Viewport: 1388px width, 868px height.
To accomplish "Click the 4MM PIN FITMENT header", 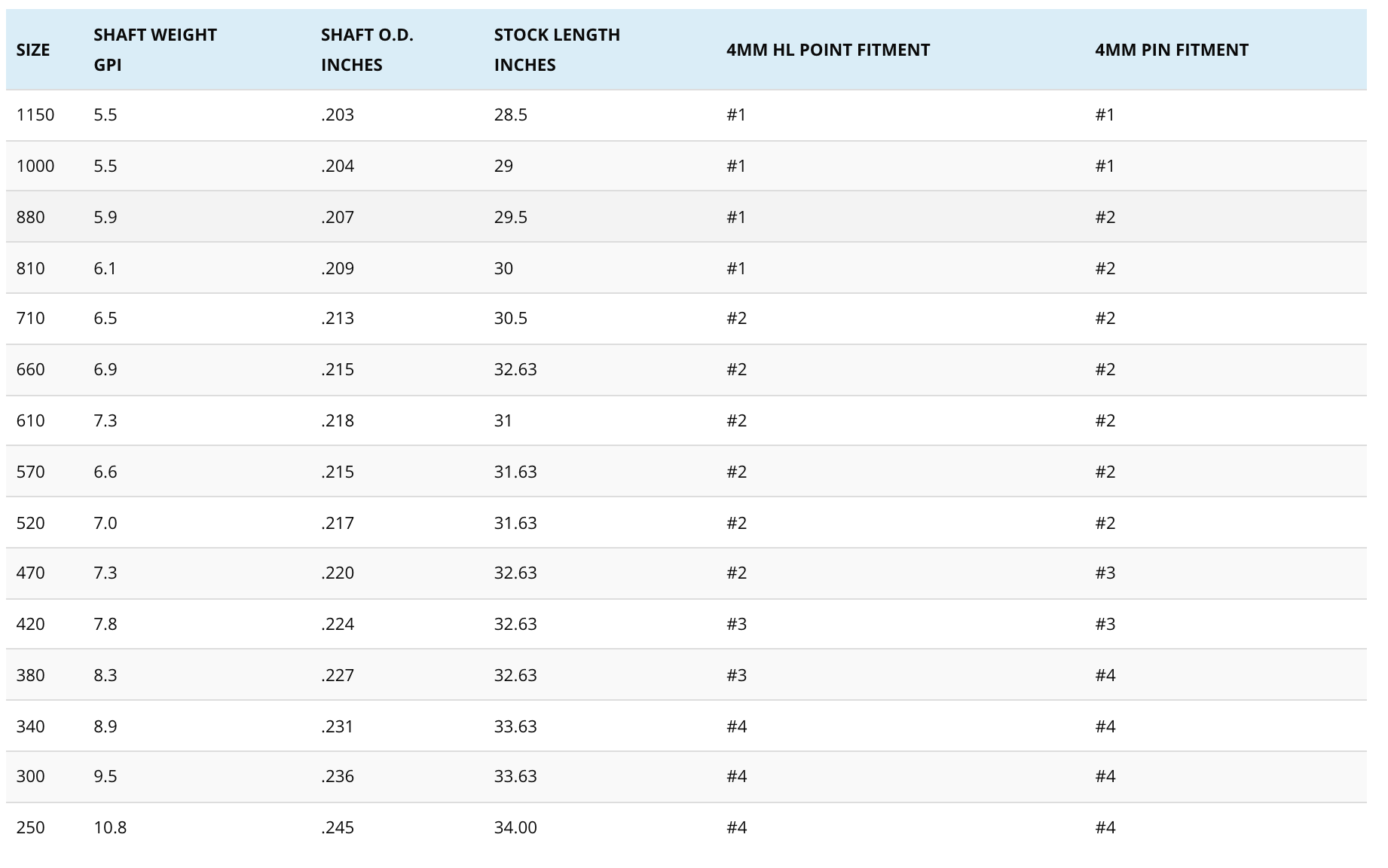I will [1172, 50].
